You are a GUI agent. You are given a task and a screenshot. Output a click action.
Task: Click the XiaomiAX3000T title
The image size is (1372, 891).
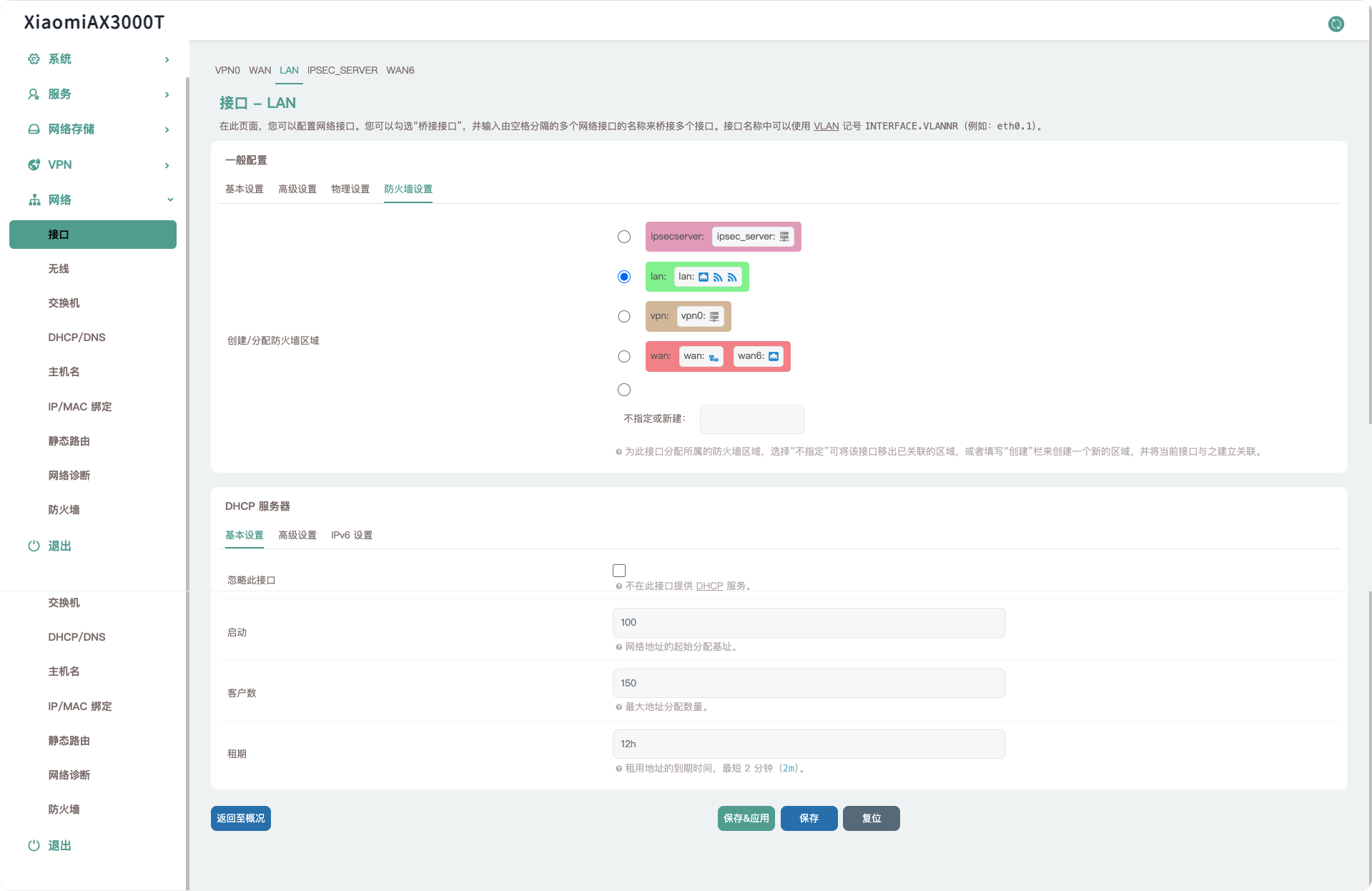(x=94, y=22)
